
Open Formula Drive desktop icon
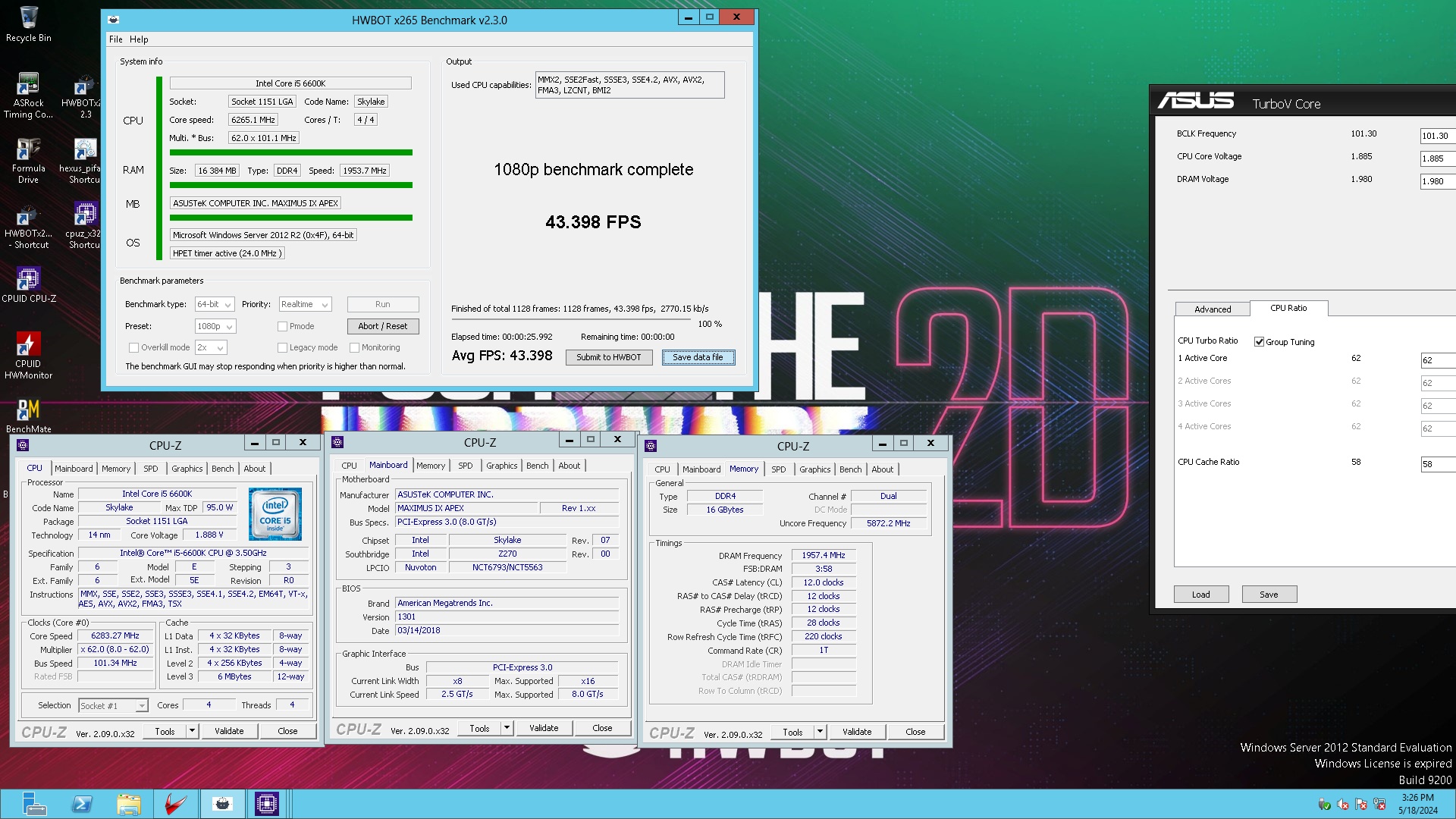(29, 161)
